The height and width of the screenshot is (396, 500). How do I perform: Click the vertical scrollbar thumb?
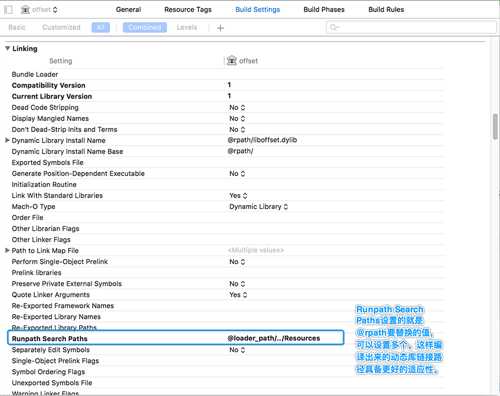click(x=495, y=126)
